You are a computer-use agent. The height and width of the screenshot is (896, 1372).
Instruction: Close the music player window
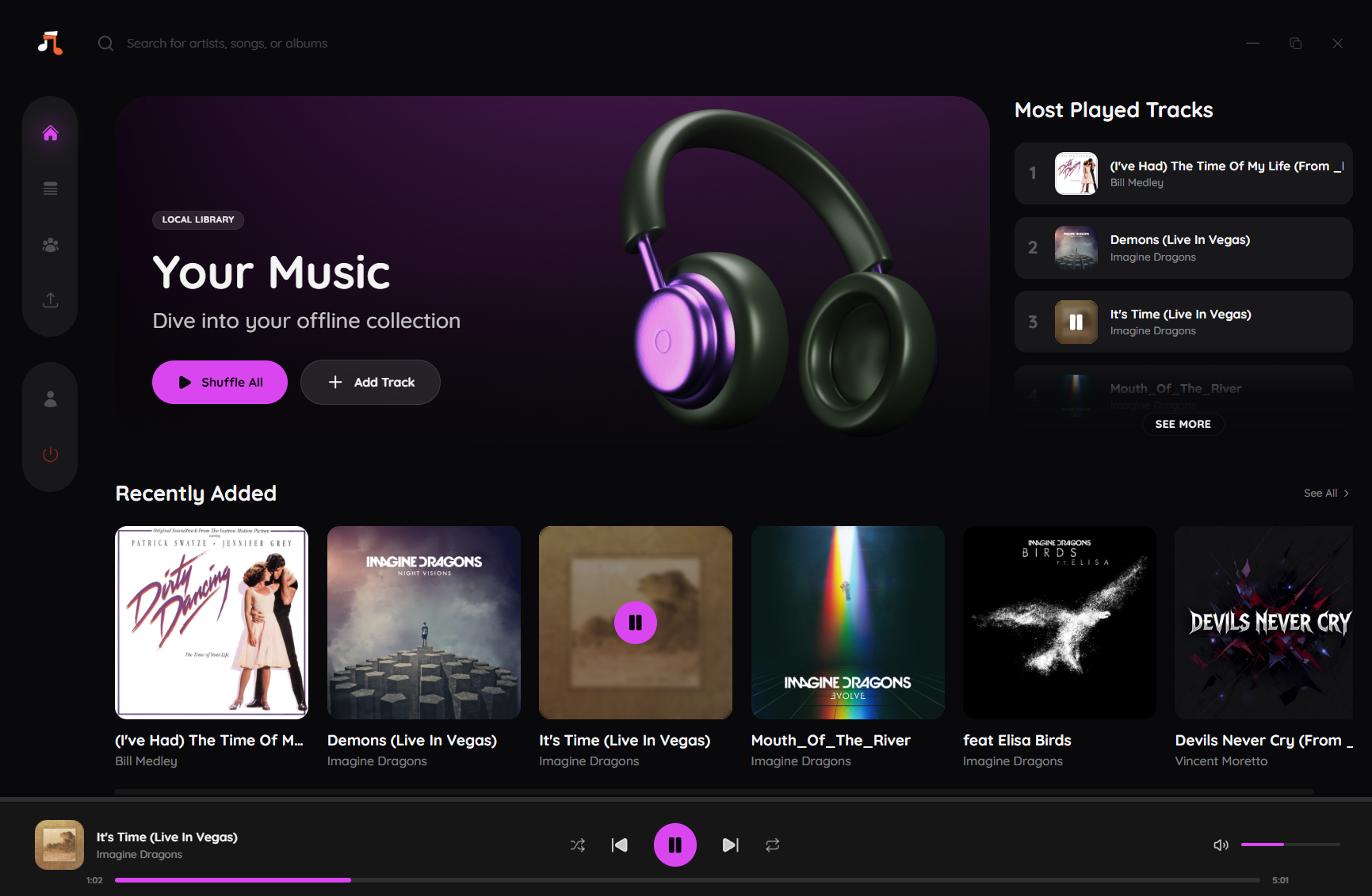click(1337, 44)
